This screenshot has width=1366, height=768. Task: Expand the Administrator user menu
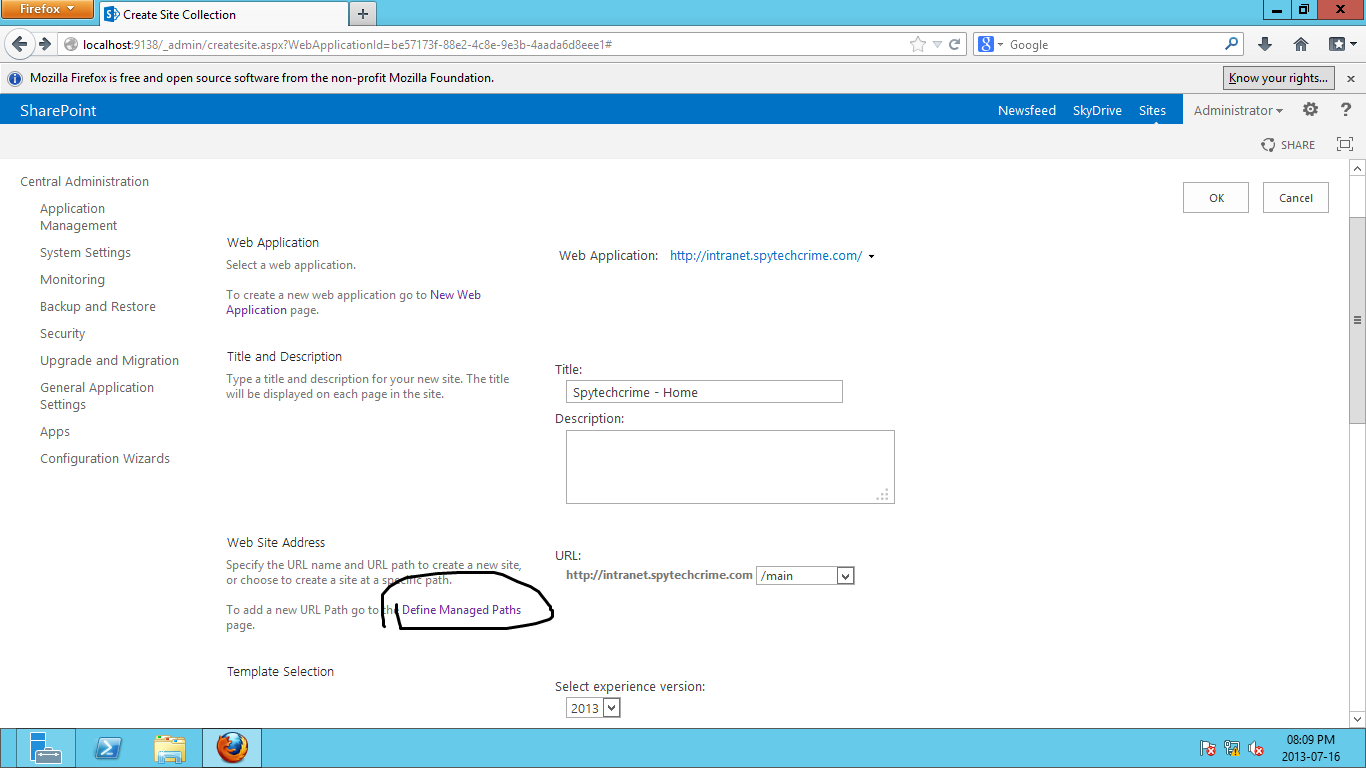click(x=1238, y=111)
